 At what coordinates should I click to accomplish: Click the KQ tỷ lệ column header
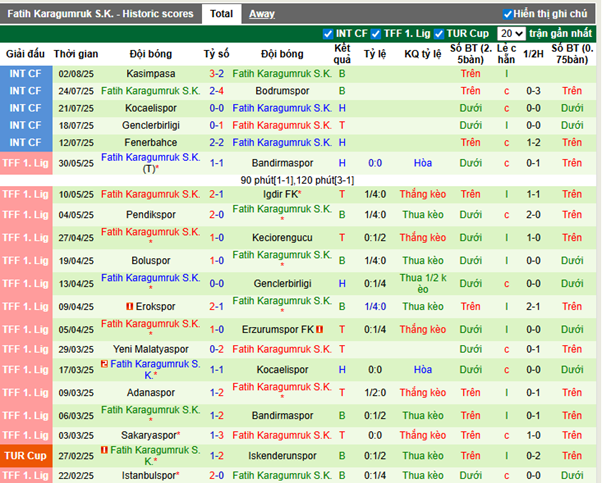coord(423,54)
